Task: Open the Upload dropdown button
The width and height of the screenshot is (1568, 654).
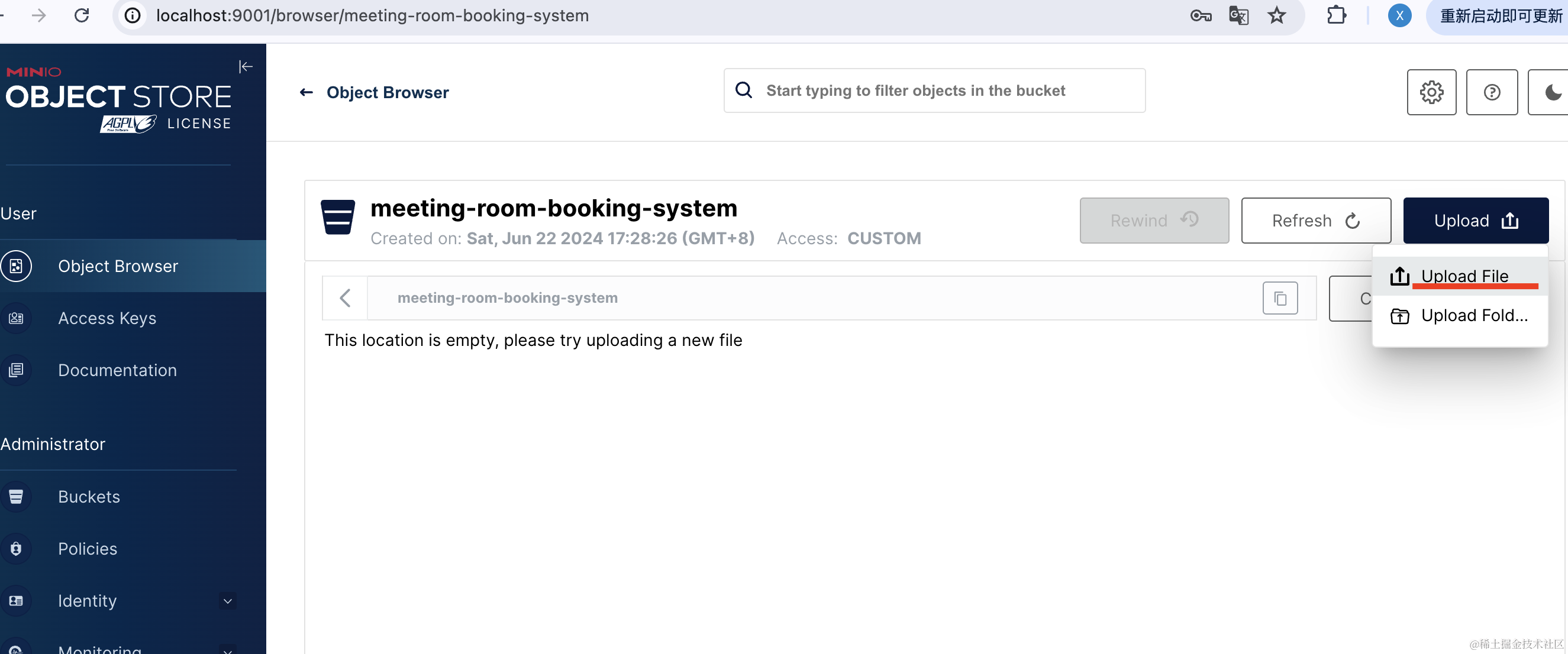Action: (x=1476, y=221)
